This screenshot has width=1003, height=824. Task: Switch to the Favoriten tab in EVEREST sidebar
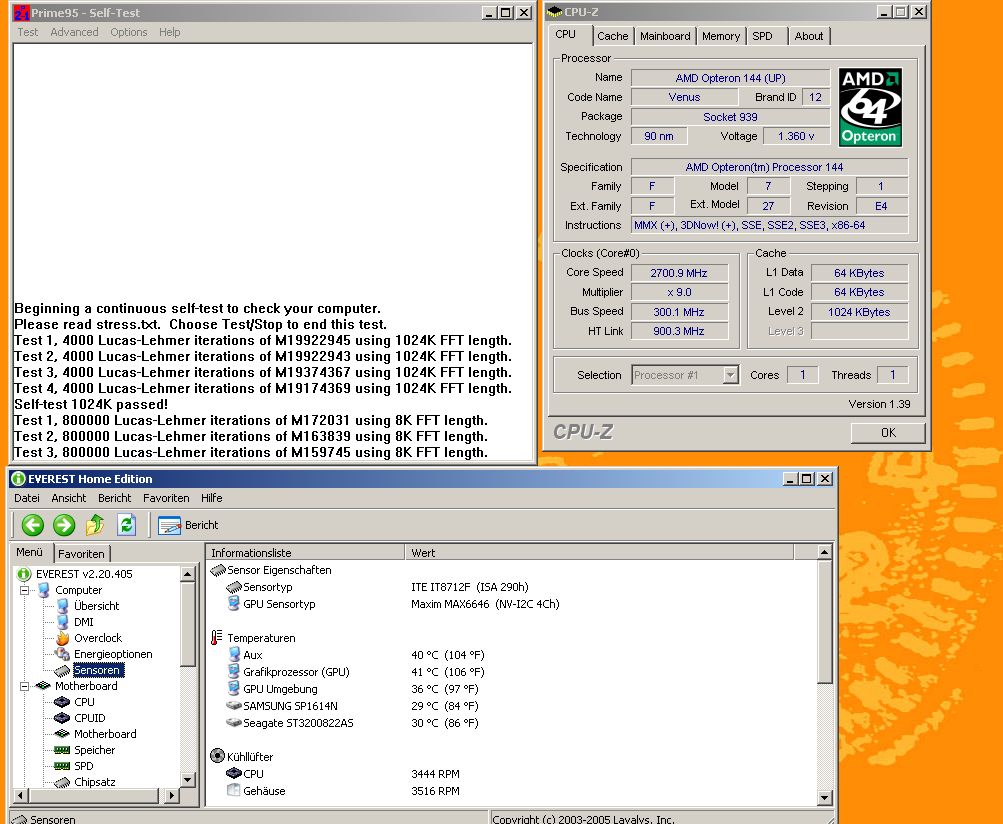pyautogui.click(x=81, y=553)
